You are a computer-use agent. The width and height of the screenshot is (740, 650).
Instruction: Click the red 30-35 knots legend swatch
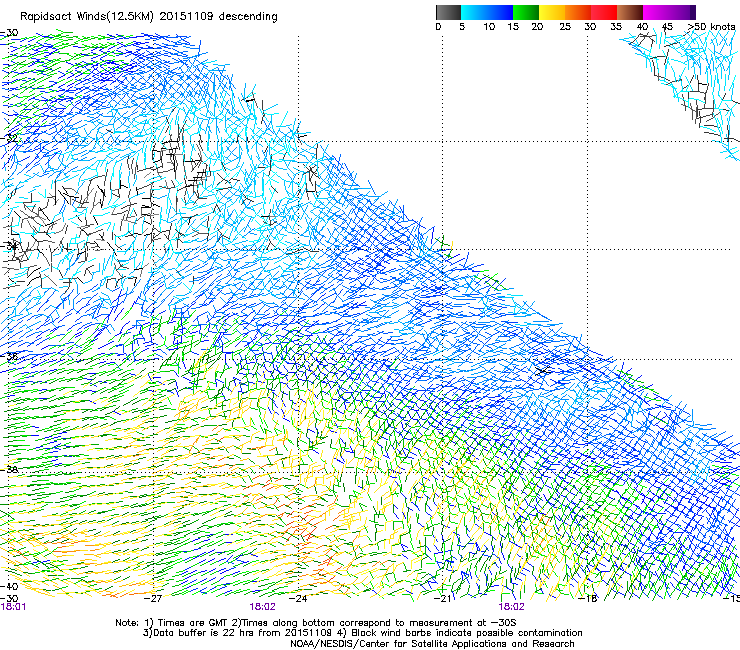604,12
